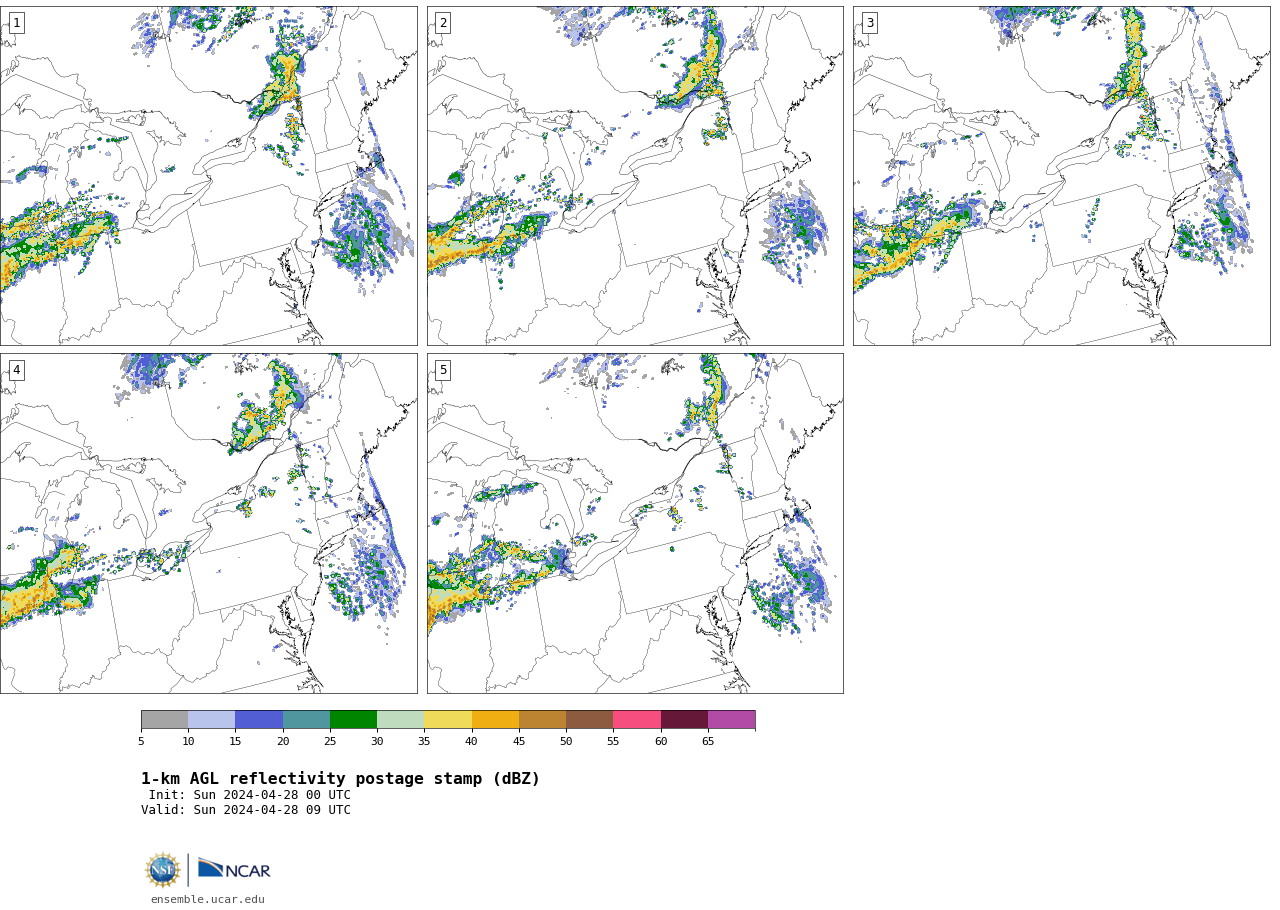The height and width of the screenshot is (910, 1280).
Task: Click the purple 65+ dBZ swatch
Action: (x=731, y=720)
